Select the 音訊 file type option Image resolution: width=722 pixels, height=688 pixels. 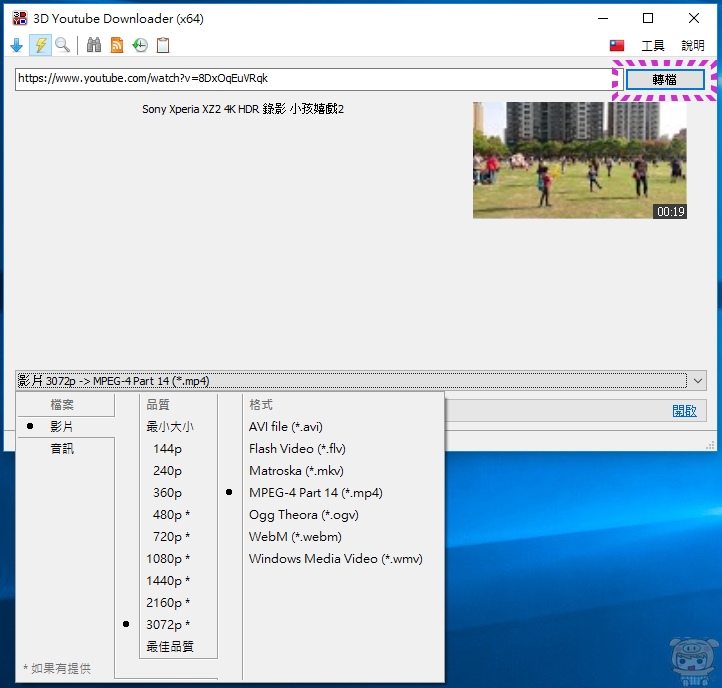pyautogui.click(x=62, y=449)
